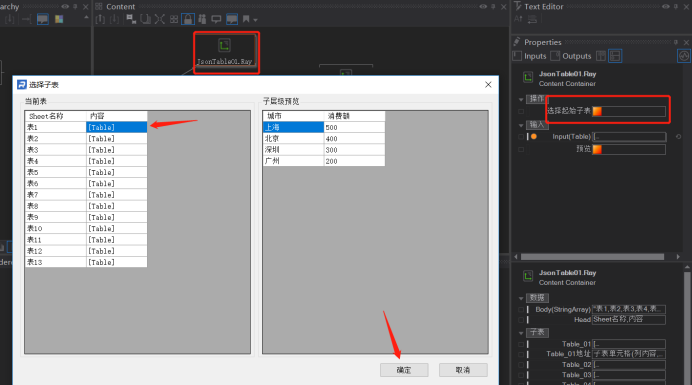The height and width of the screenshot is (385, 692).
Task: Click the 确定 button in the dialog
Action: pyautogui.click(x=404, y=370)
